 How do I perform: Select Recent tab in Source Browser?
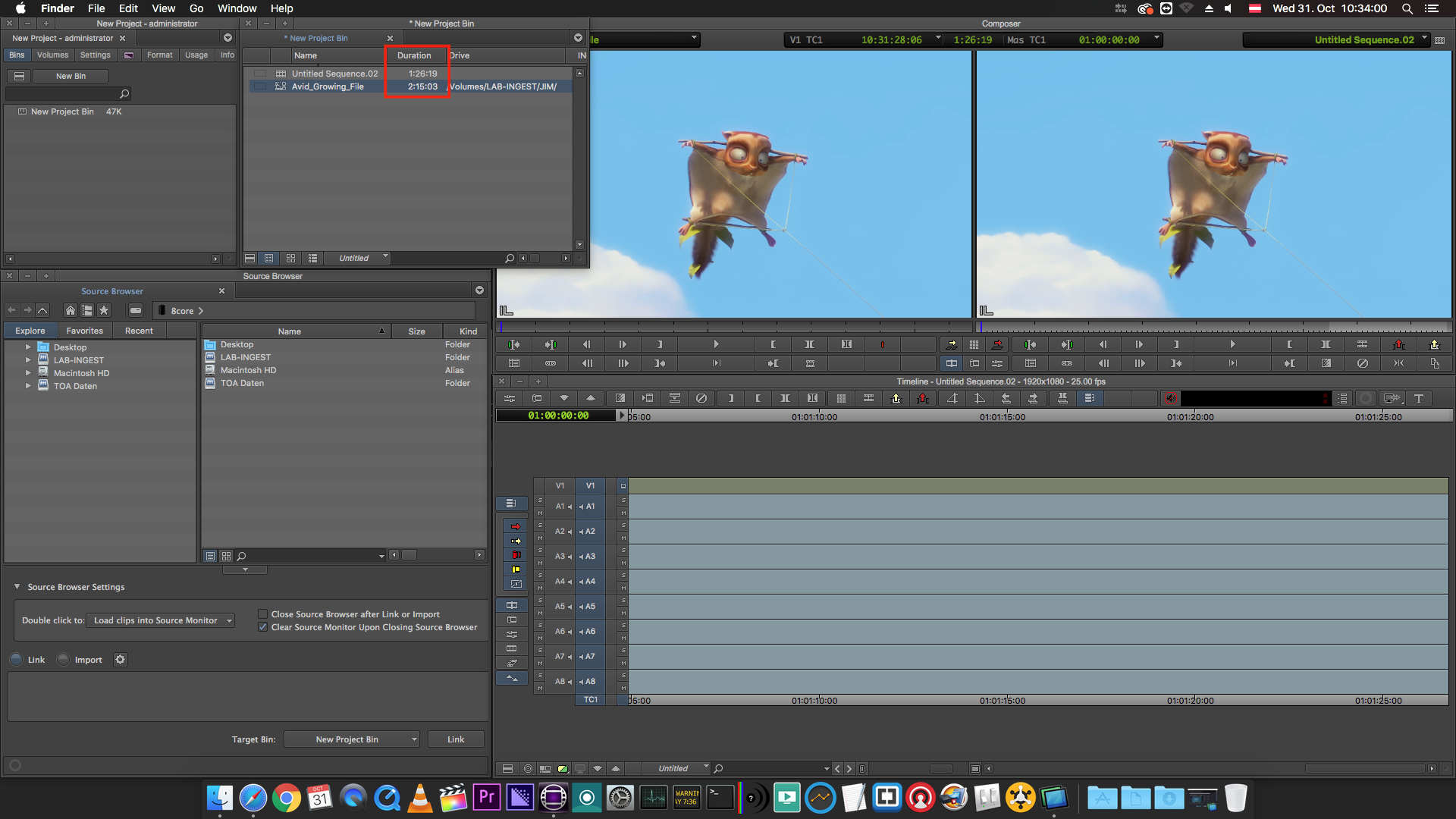(x=139, y=331)
